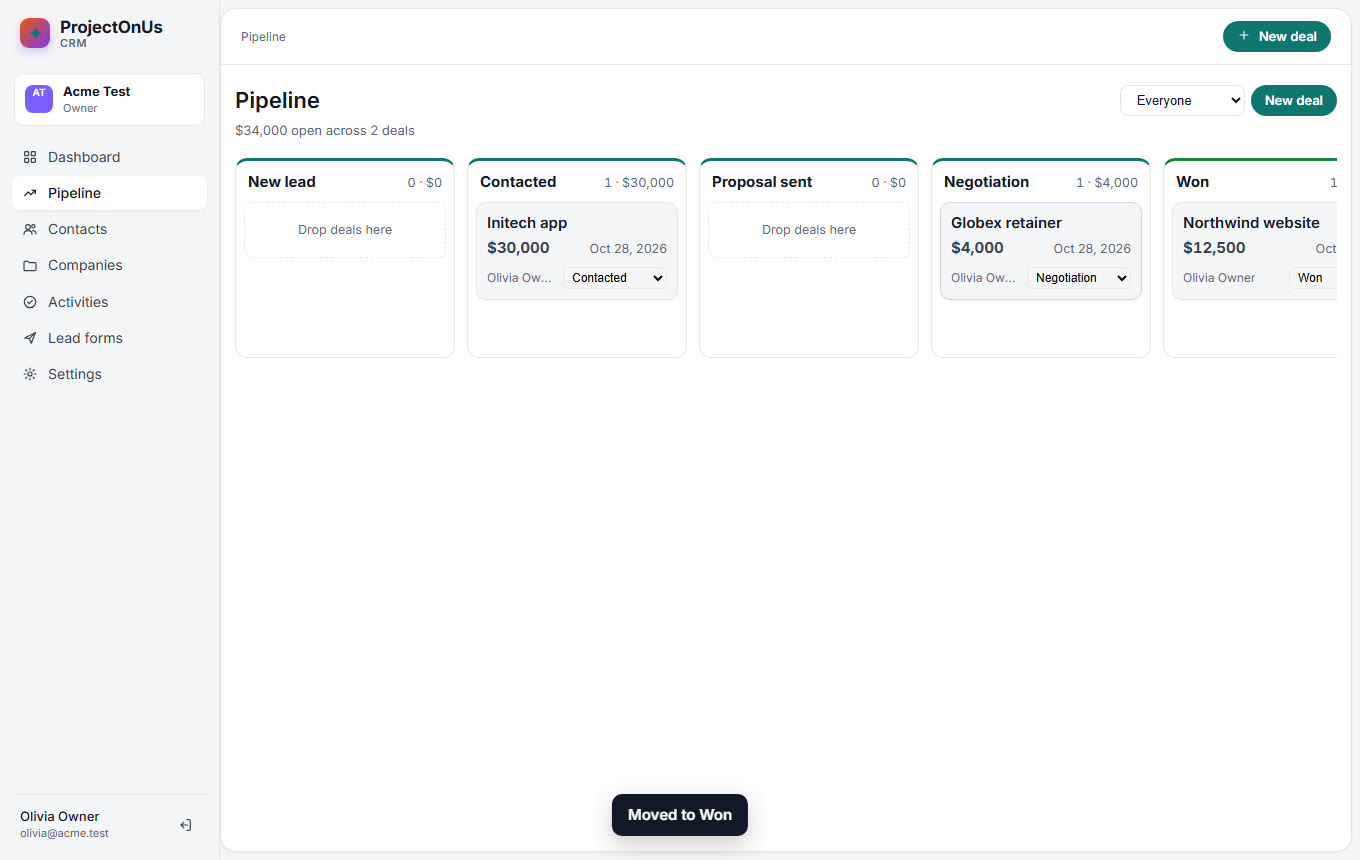
Task: Open the Companies page
Action: coord(110,265)
